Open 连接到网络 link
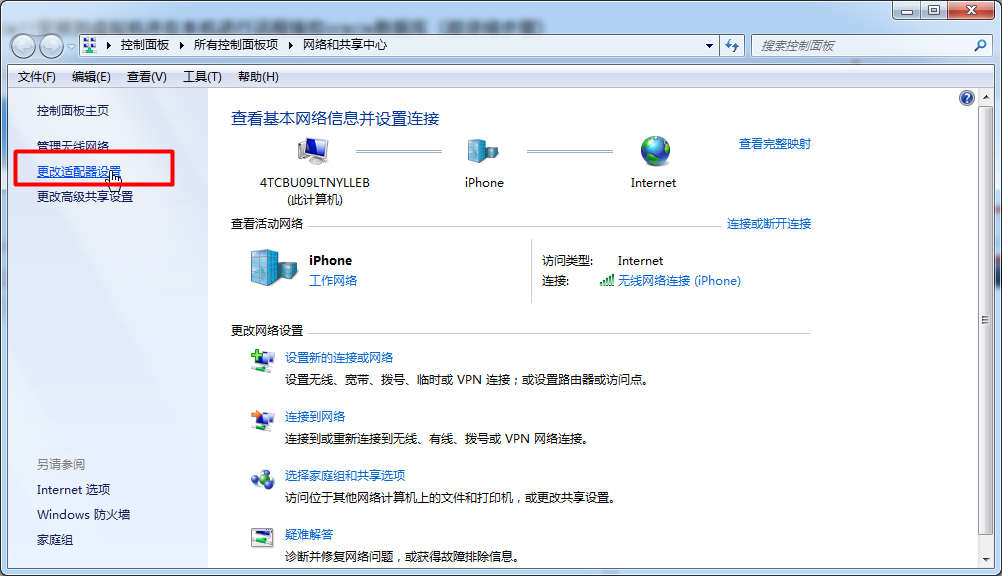The width and height of the screenshot is (1002, 576). 315,417
